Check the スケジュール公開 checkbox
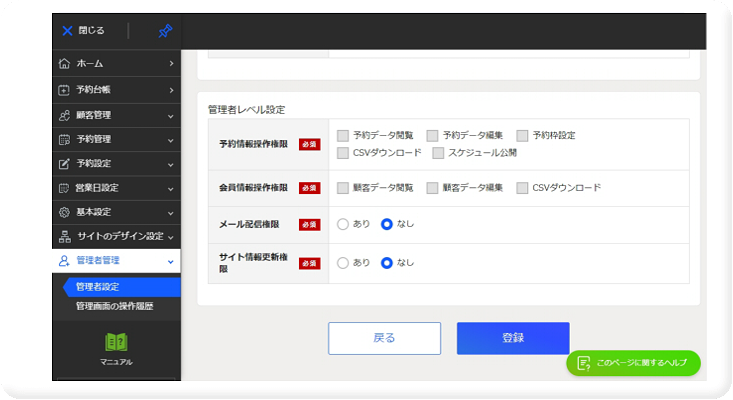Viewport: 733px width, 400px height. coord(438,153)
